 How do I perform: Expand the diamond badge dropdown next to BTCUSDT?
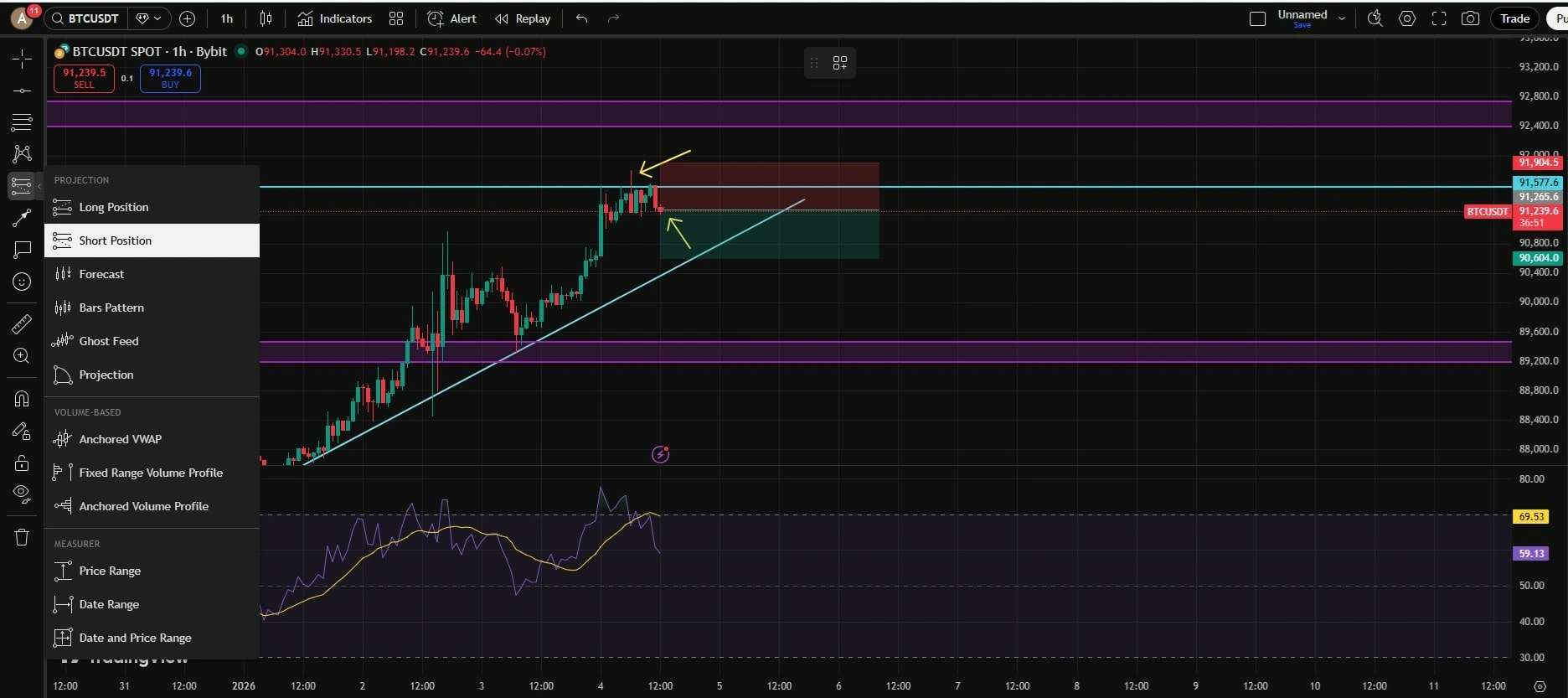tap(148, 18)
